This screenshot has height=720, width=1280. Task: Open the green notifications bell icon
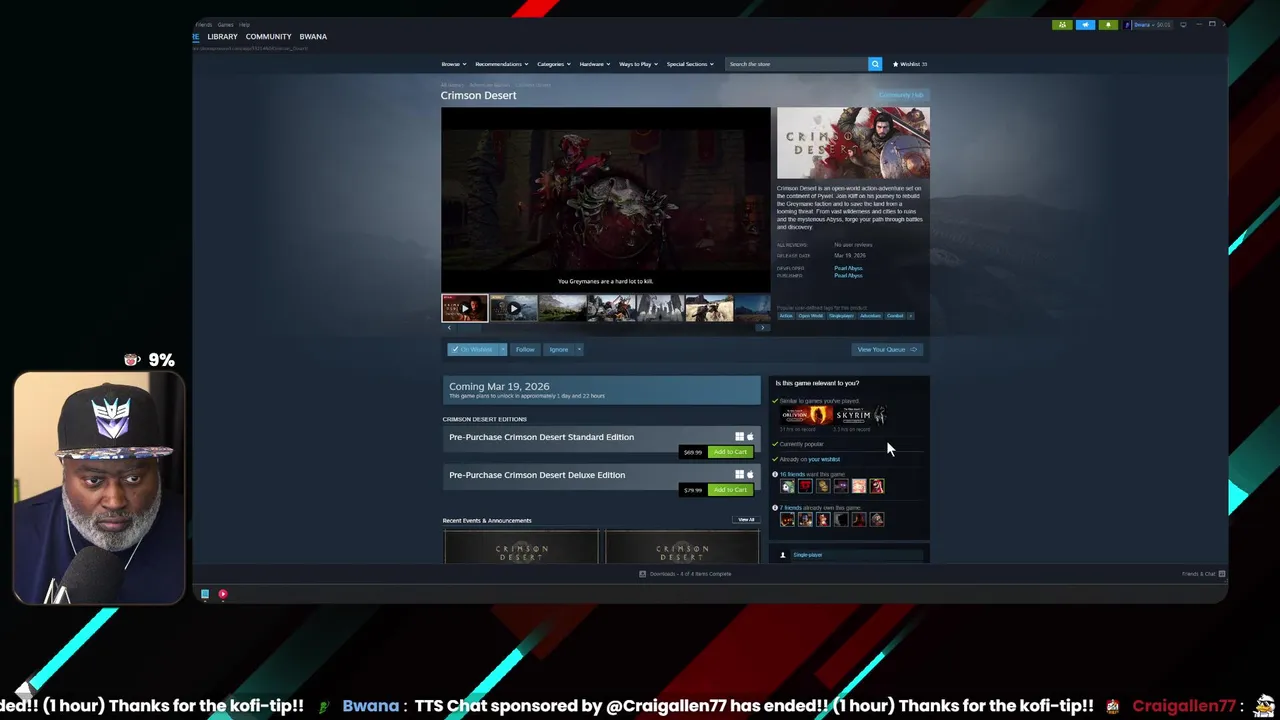[x=1108, y=24]
